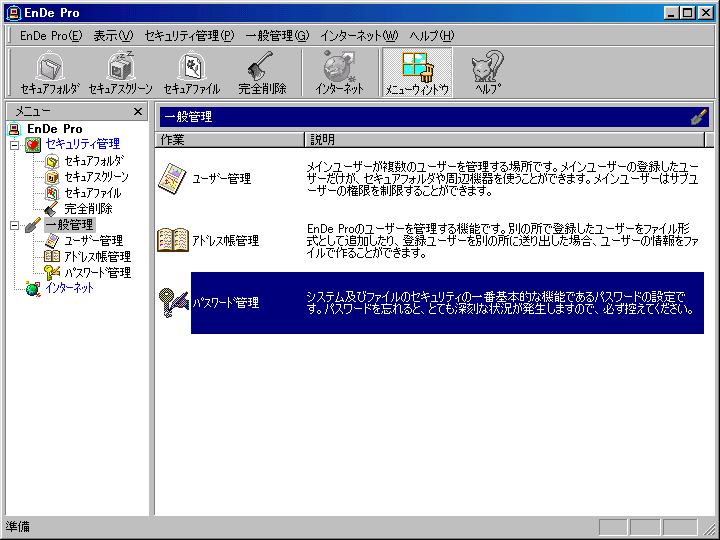Click the window resize grip corner
Screen dimensions: 720x540
point(709,529)
